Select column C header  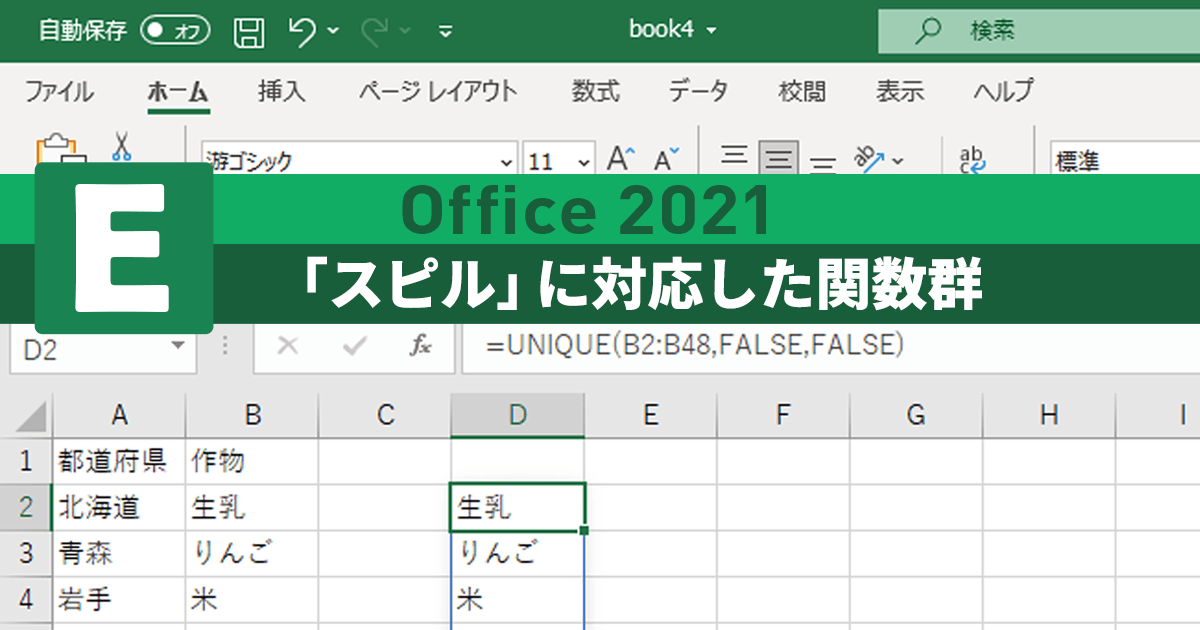click(x=385, y=415)
